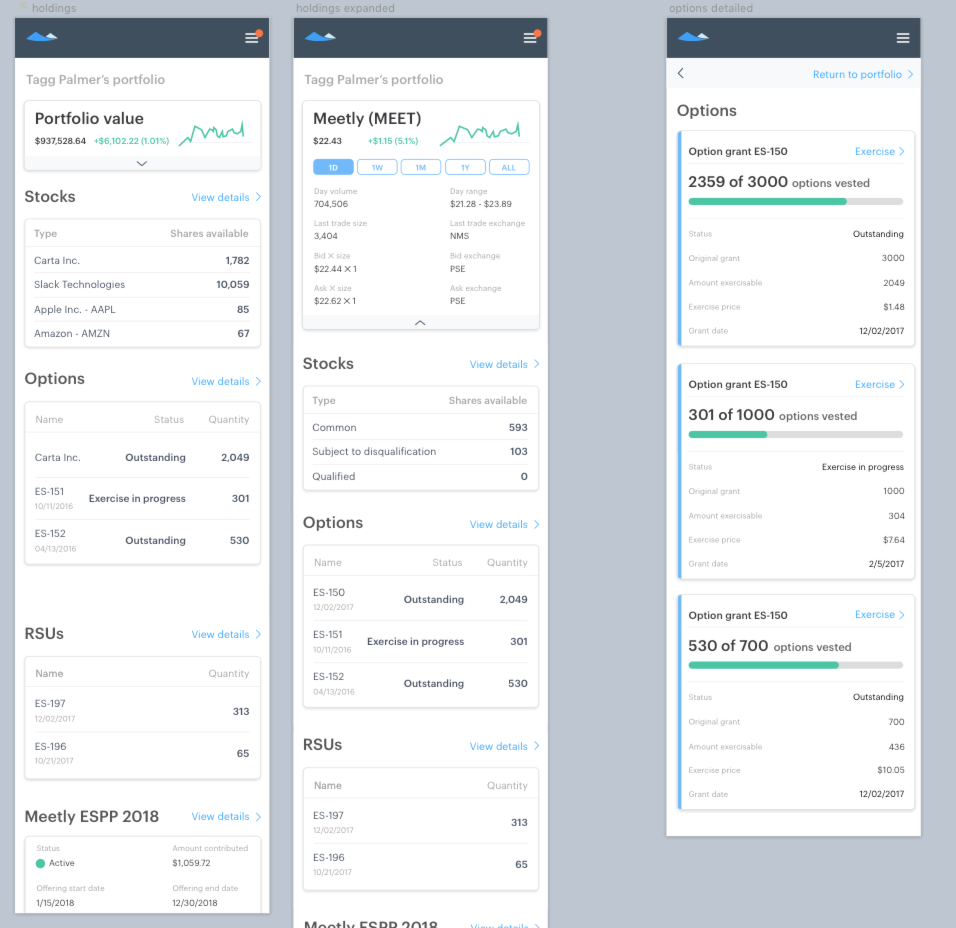Select Slack Technologies stock row

pos(142,285)
